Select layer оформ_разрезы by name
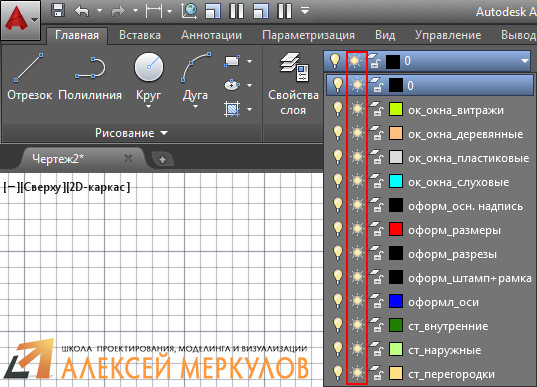The image size is (537, 387). pos(452,254)
